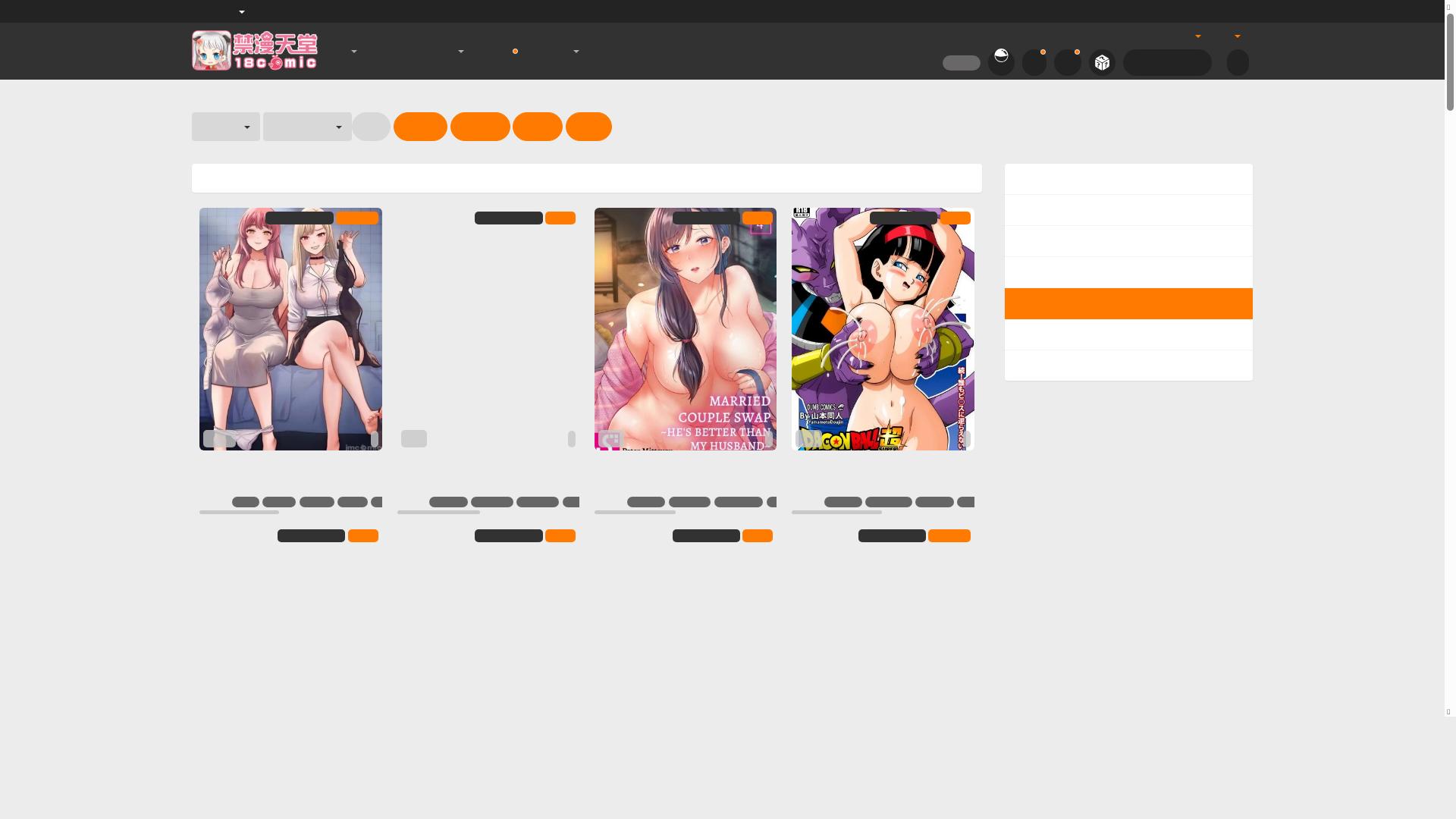Viewport: 1456px width, 819px height.
Task: Click the first orange filter button in the toolbar row
Action: point(419,127)
